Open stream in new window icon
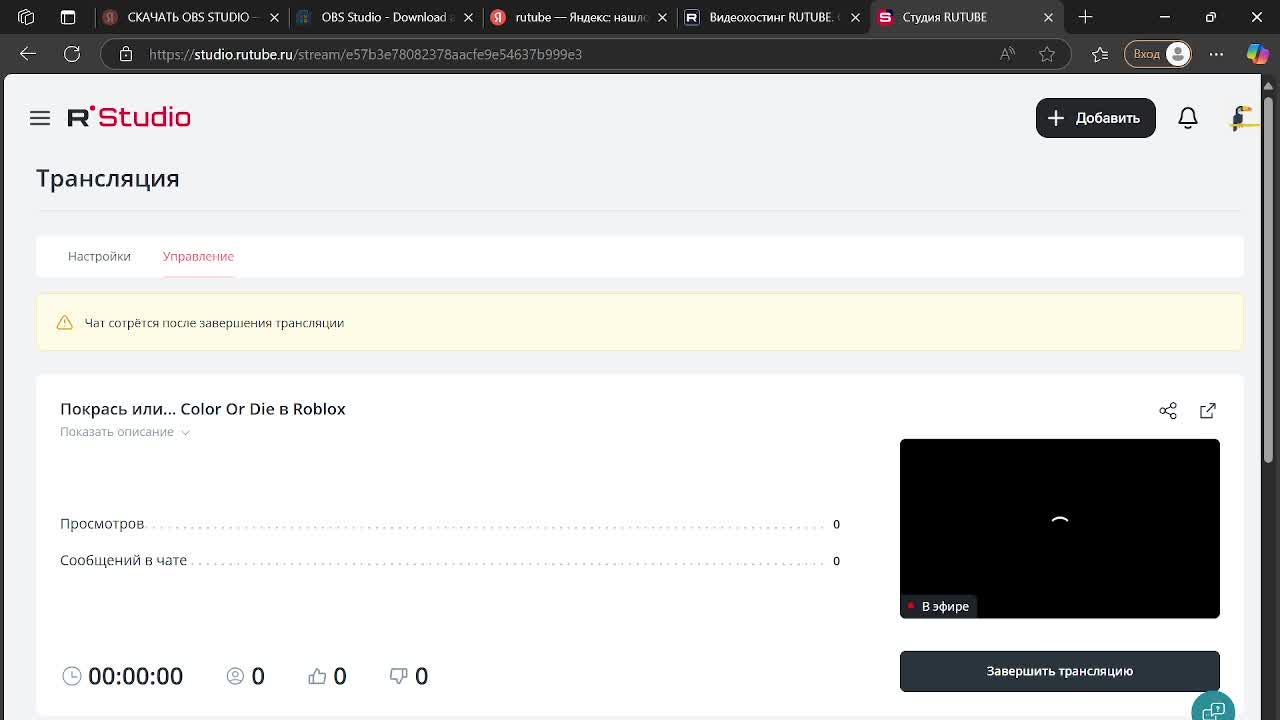Screen dimensions: 1280x720 (x=1208, y=411)
